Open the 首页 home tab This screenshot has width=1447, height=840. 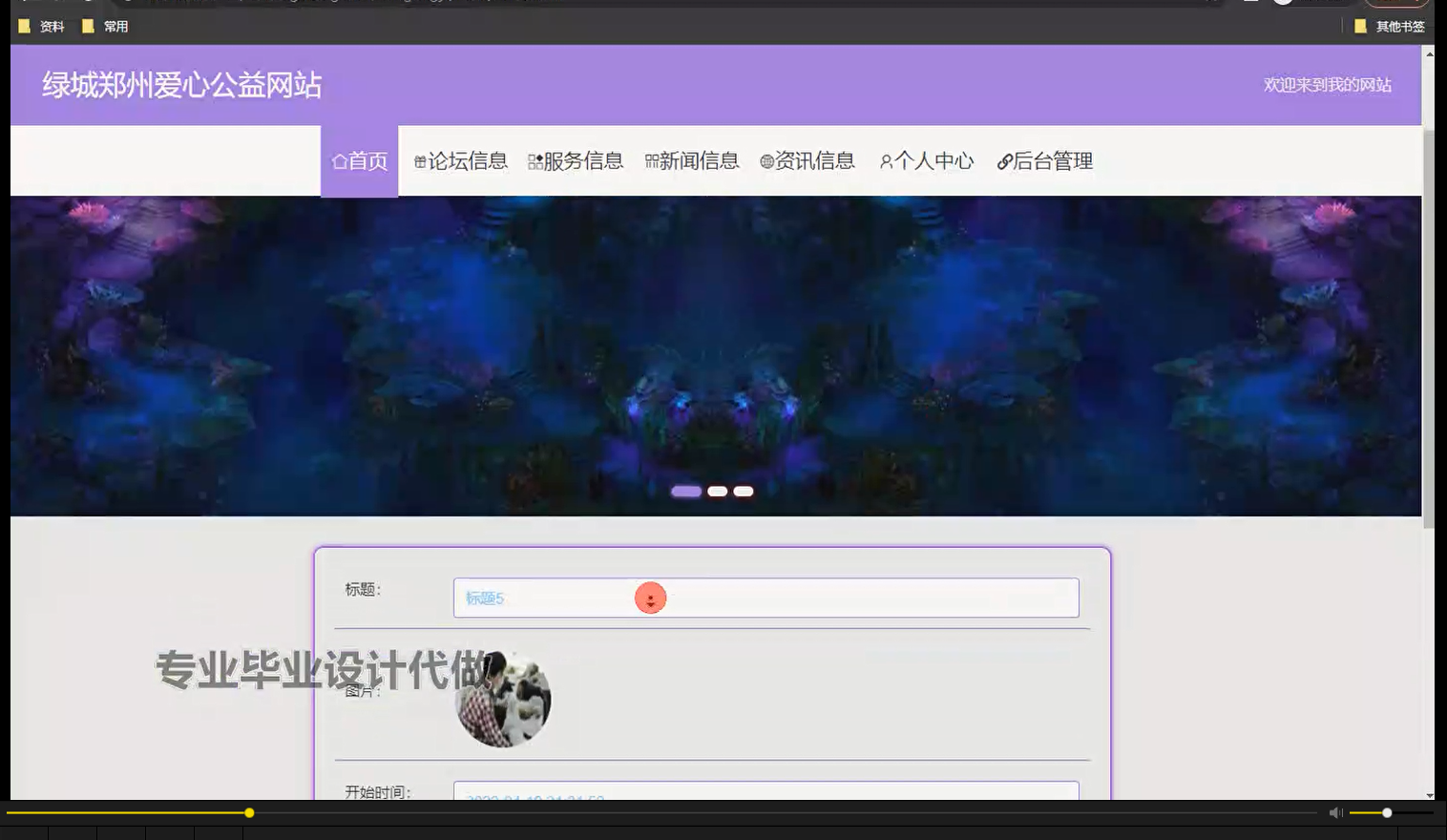pos(359,160)
